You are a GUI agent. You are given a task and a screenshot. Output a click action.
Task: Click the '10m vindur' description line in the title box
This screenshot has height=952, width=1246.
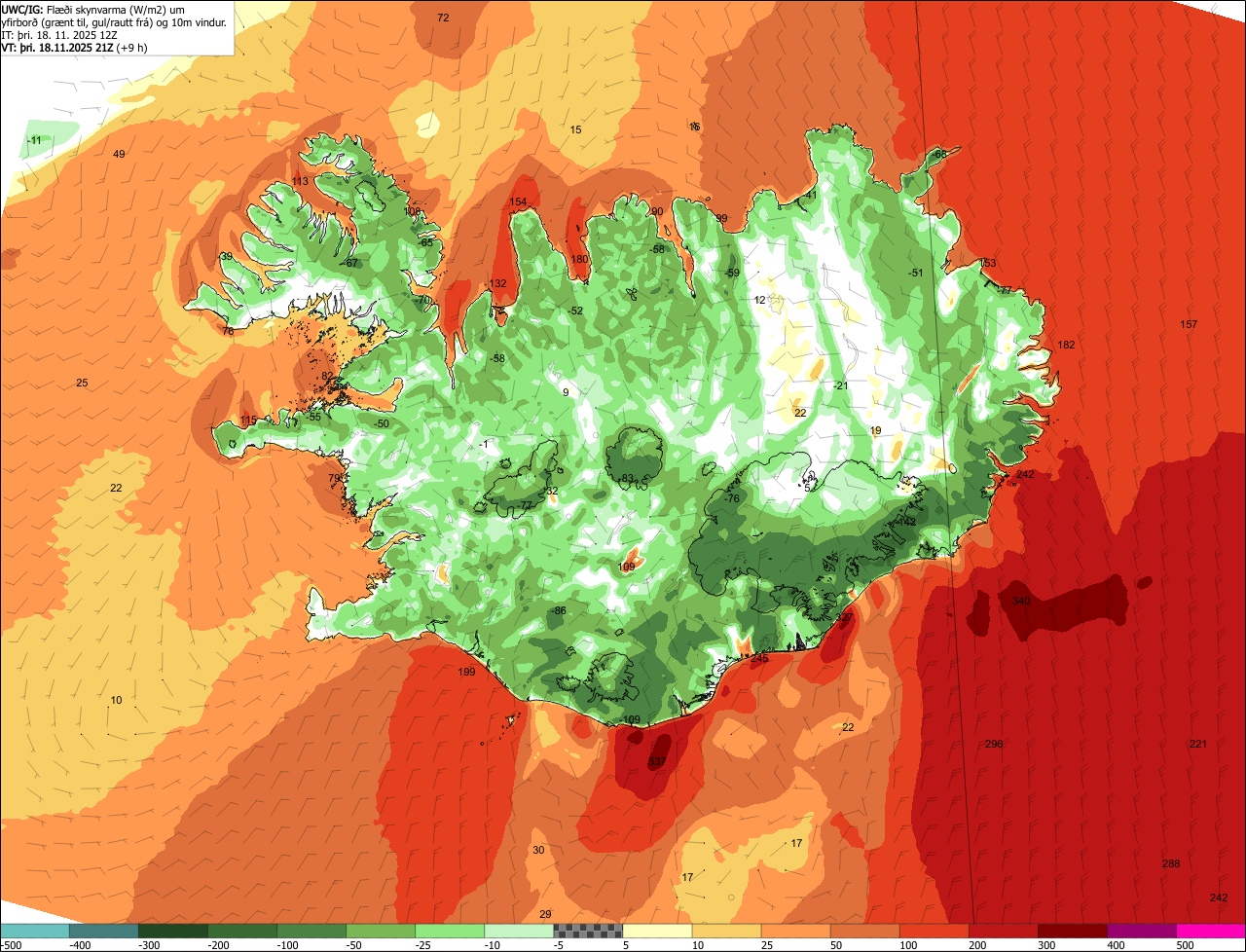click(114, 21)
